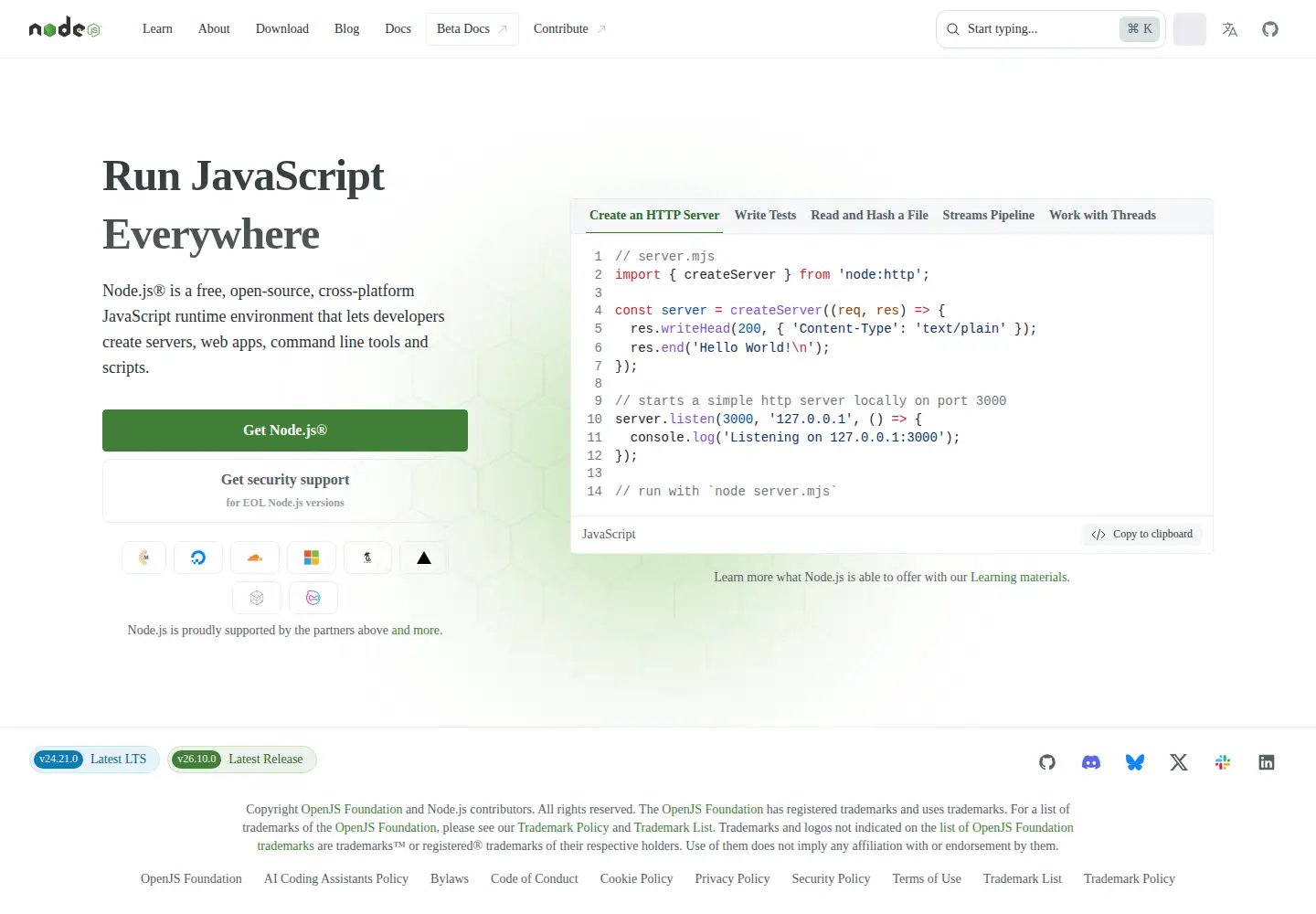Open the Docs navigation link

(x=398, y=29)
